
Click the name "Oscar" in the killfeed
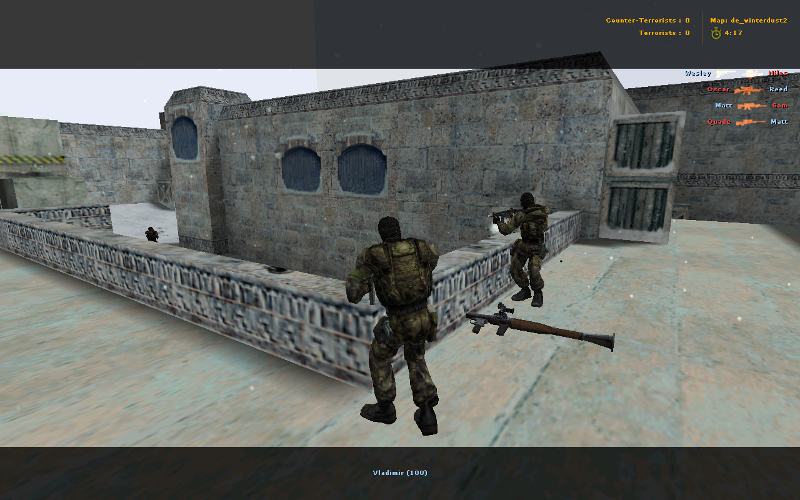click(x=718, y=89)
